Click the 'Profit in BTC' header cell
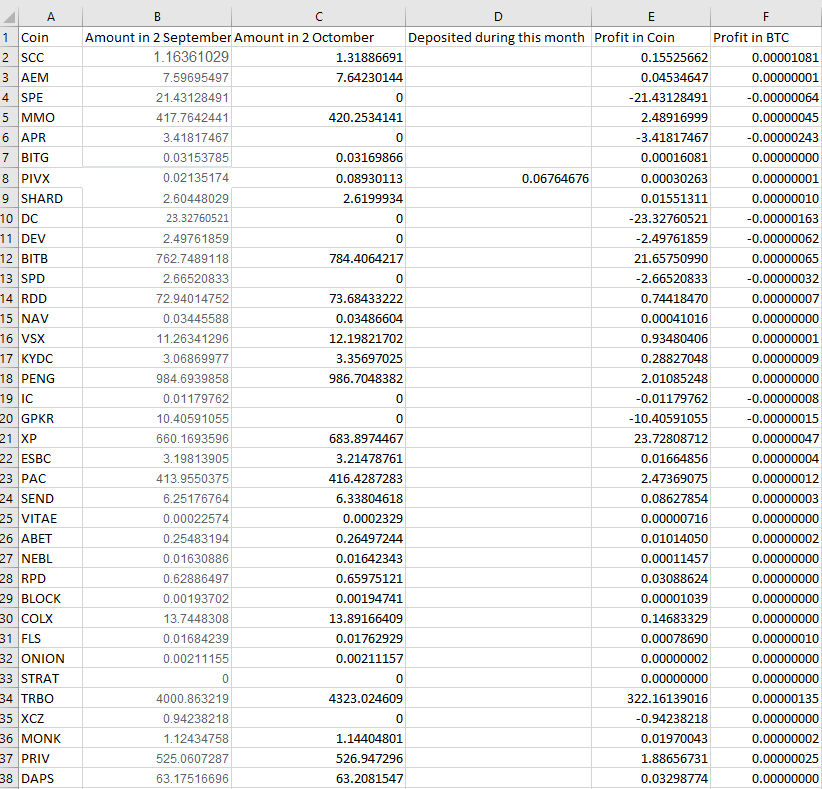The height and width of the screenshot is (789, 822). 766,37
